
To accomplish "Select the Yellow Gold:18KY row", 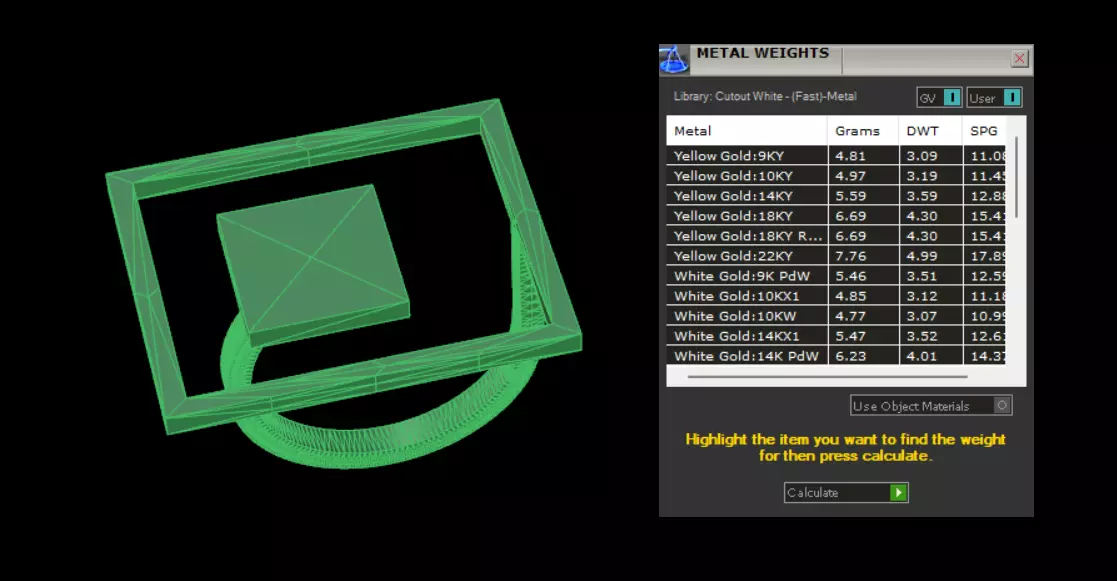I will 836,215.
